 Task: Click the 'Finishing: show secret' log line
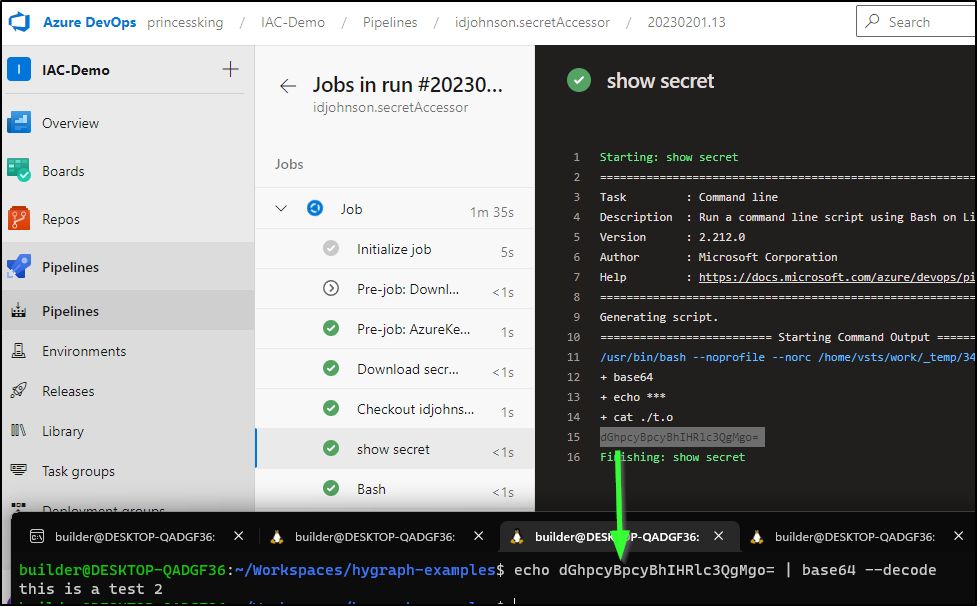tap(672, 457)
